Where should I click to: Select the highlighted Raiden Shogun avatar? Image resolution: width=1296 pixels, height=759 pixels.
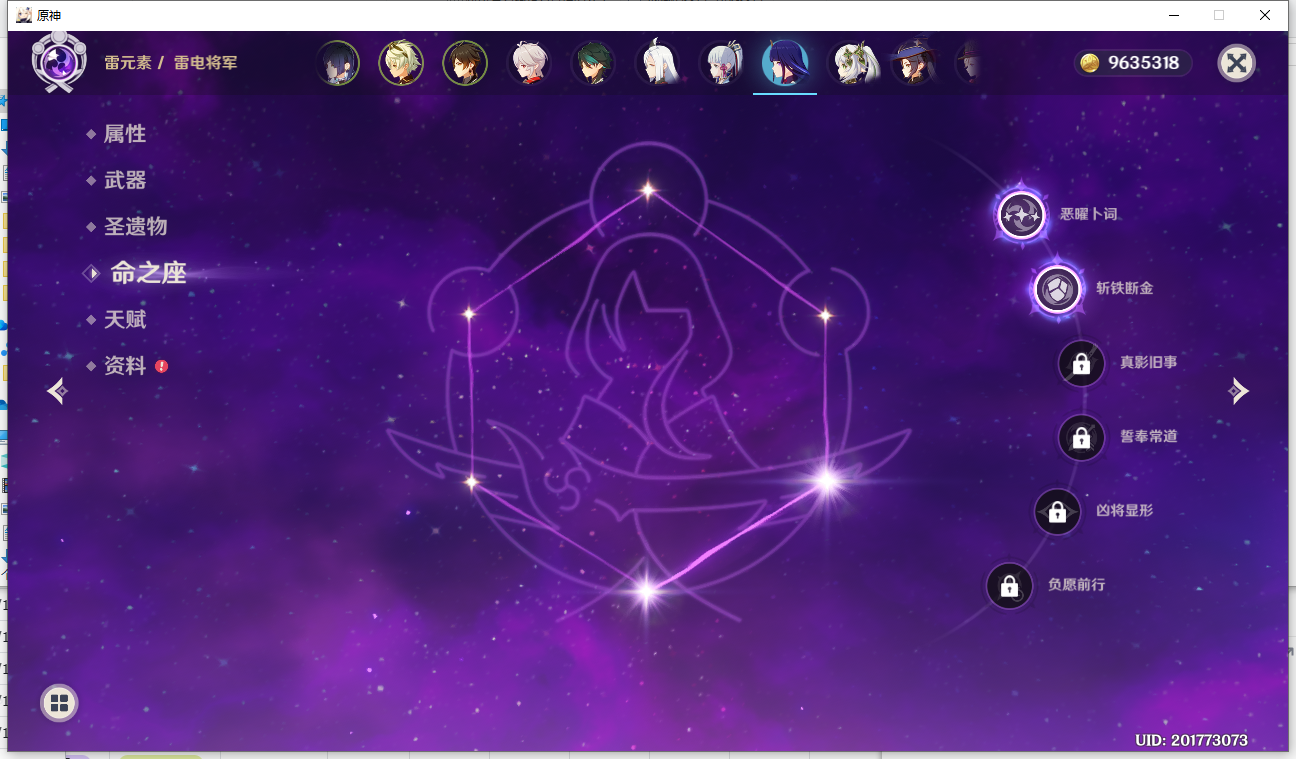(785, 63)
